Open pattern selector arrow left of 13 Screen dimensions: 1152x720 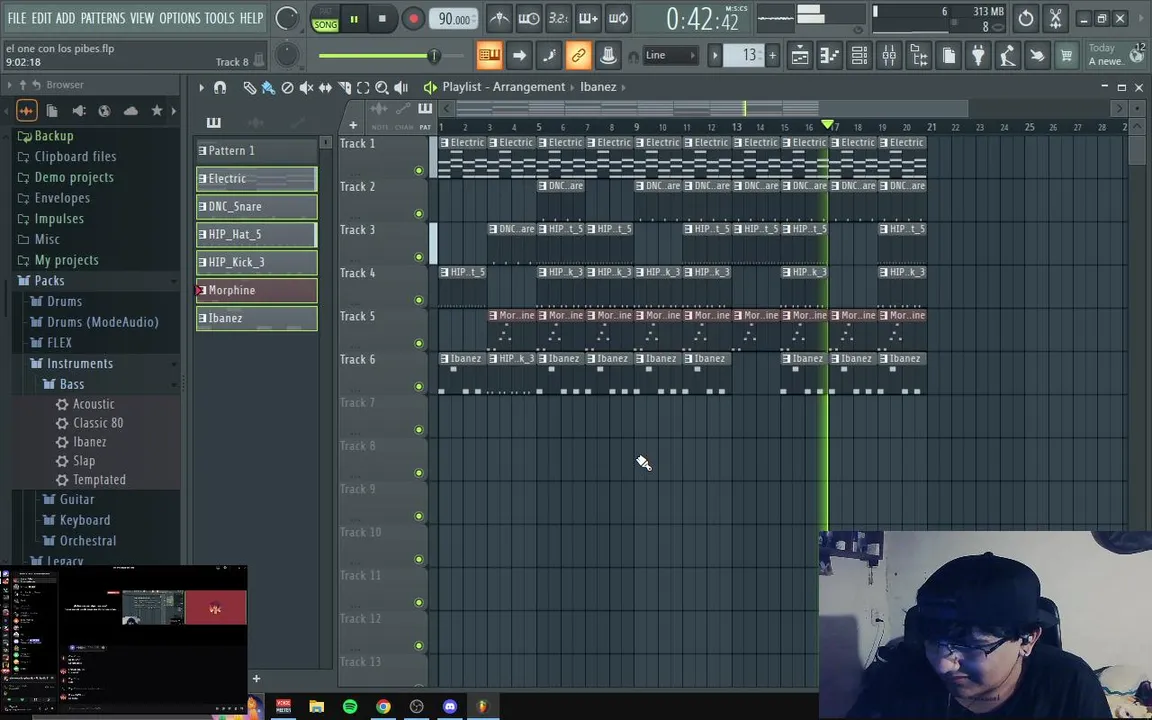[x=714, y=55]
